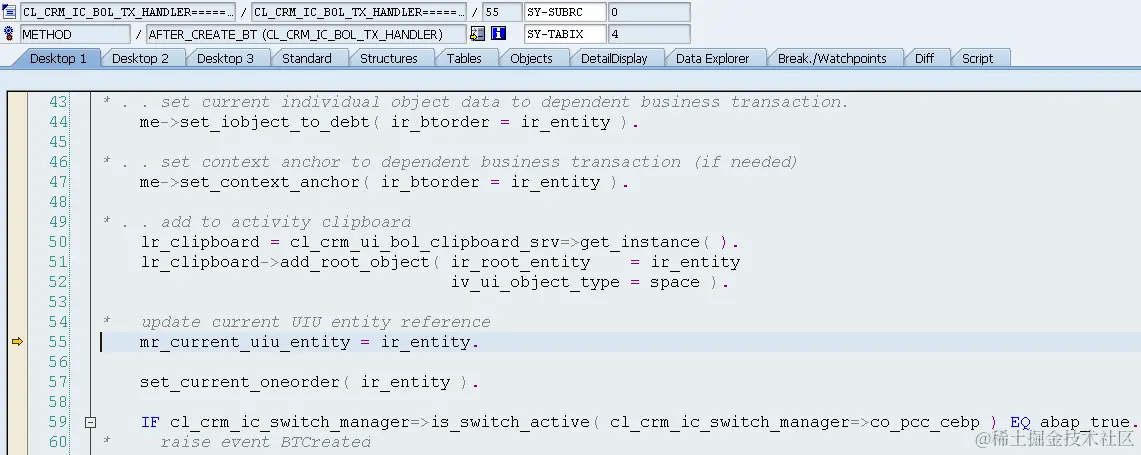Screen dimensions: 1141x455
Task: Open the Data Explorer tab
Action: [712, 58]
